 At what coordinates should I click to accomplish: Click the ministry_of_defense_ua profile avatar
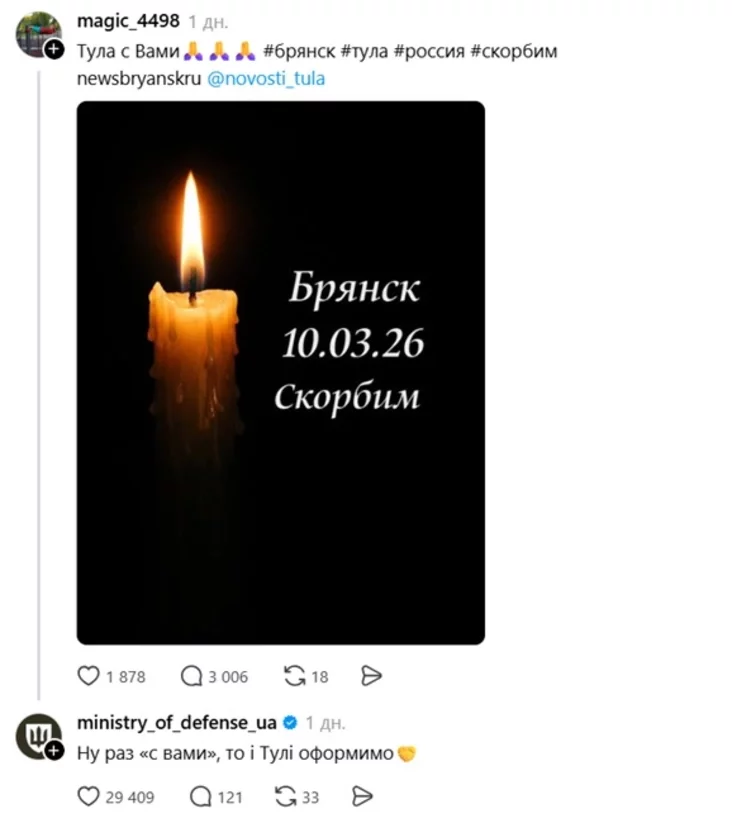[38, 737]
